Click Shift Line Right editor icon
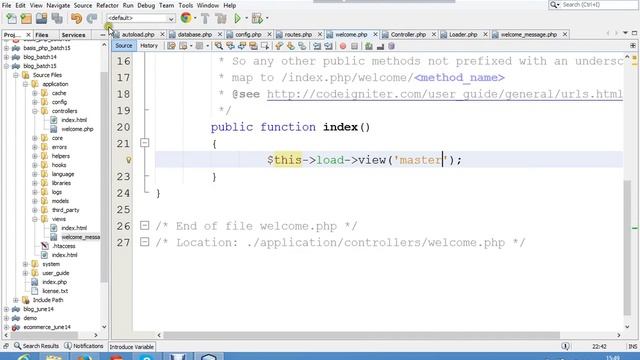The image size is (640, 360). click(x=328, y=46)
